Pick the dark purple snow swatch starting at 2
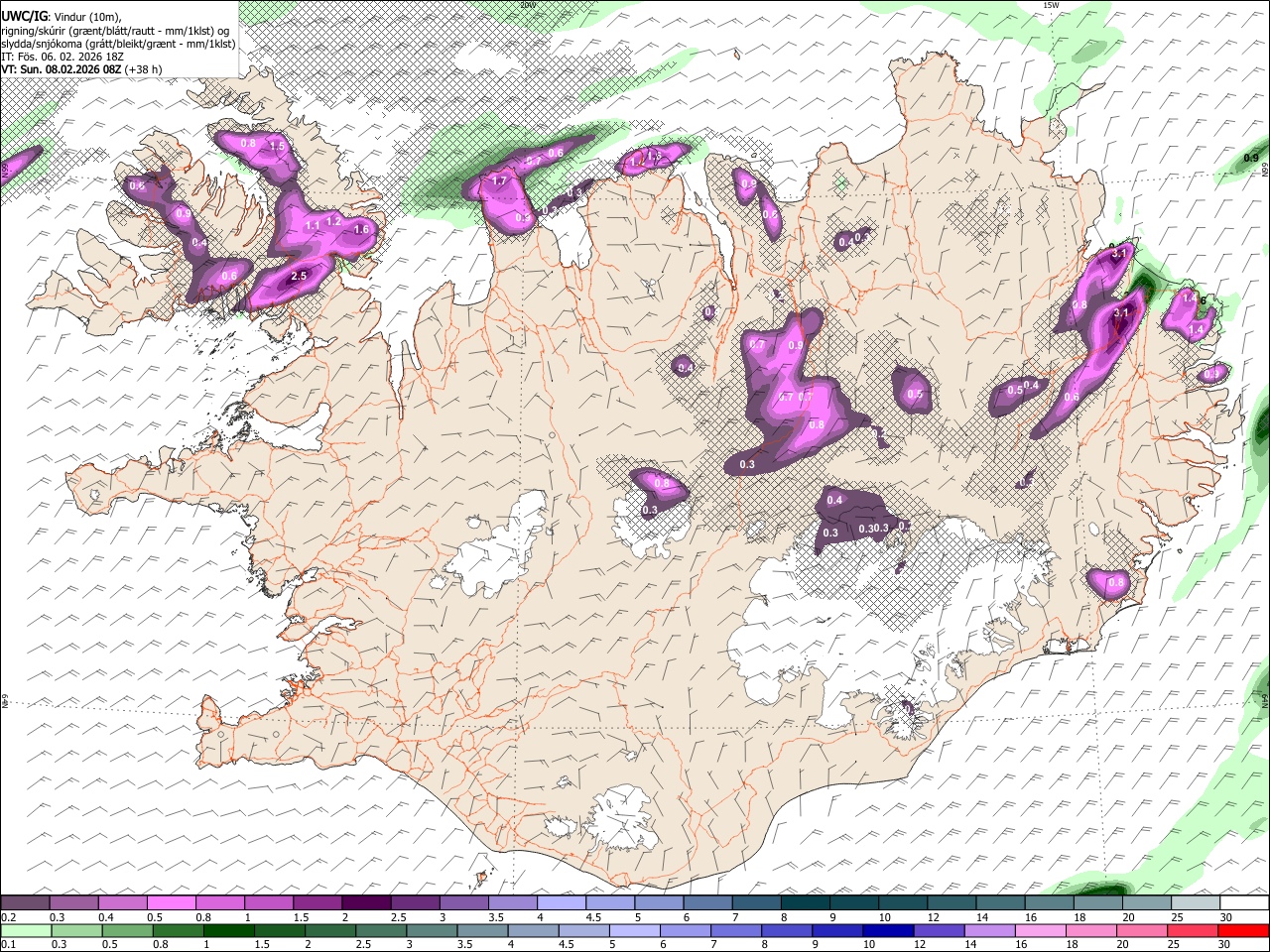Screen dimensions: 1270x952 coord(366,903)
